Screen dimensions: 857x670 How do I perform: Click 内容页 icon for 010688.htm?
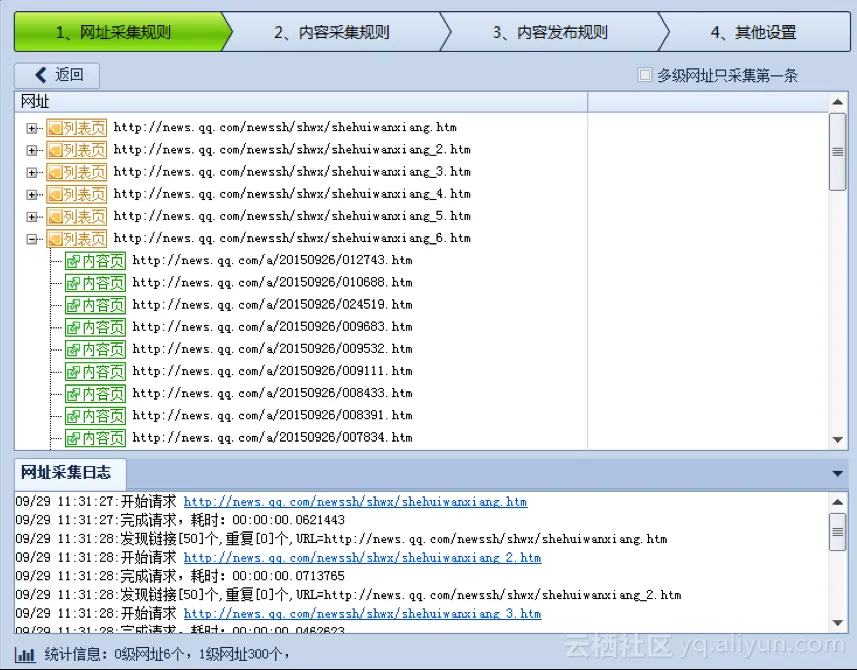point(96,283)
